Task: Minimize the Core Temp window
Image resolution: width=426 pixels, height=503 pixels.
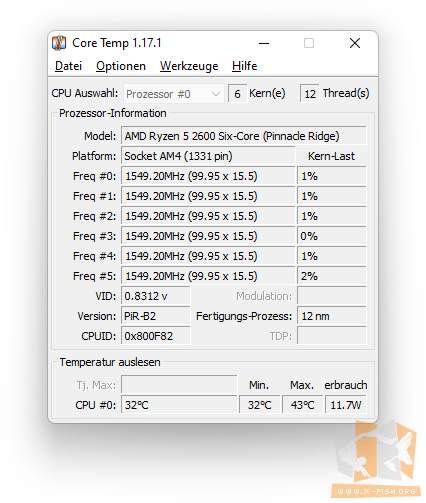Action: [264, 43]
